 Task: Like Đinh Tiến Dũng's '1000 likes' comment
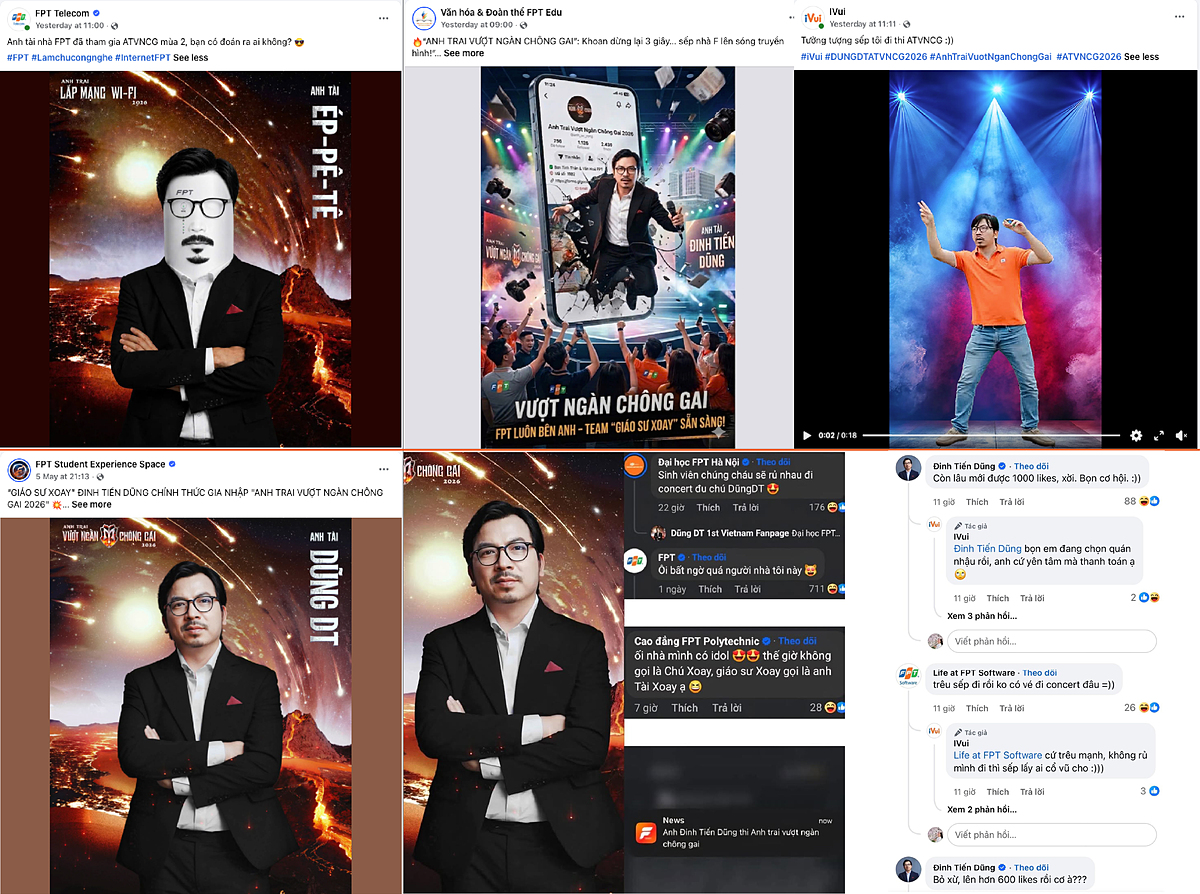click(x=977, y=502)
